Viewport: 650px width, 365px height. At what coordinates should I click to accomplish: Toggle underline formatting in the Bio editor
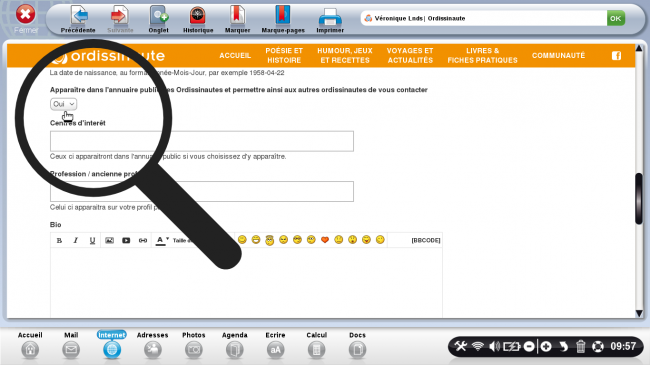tap(92, 241)
